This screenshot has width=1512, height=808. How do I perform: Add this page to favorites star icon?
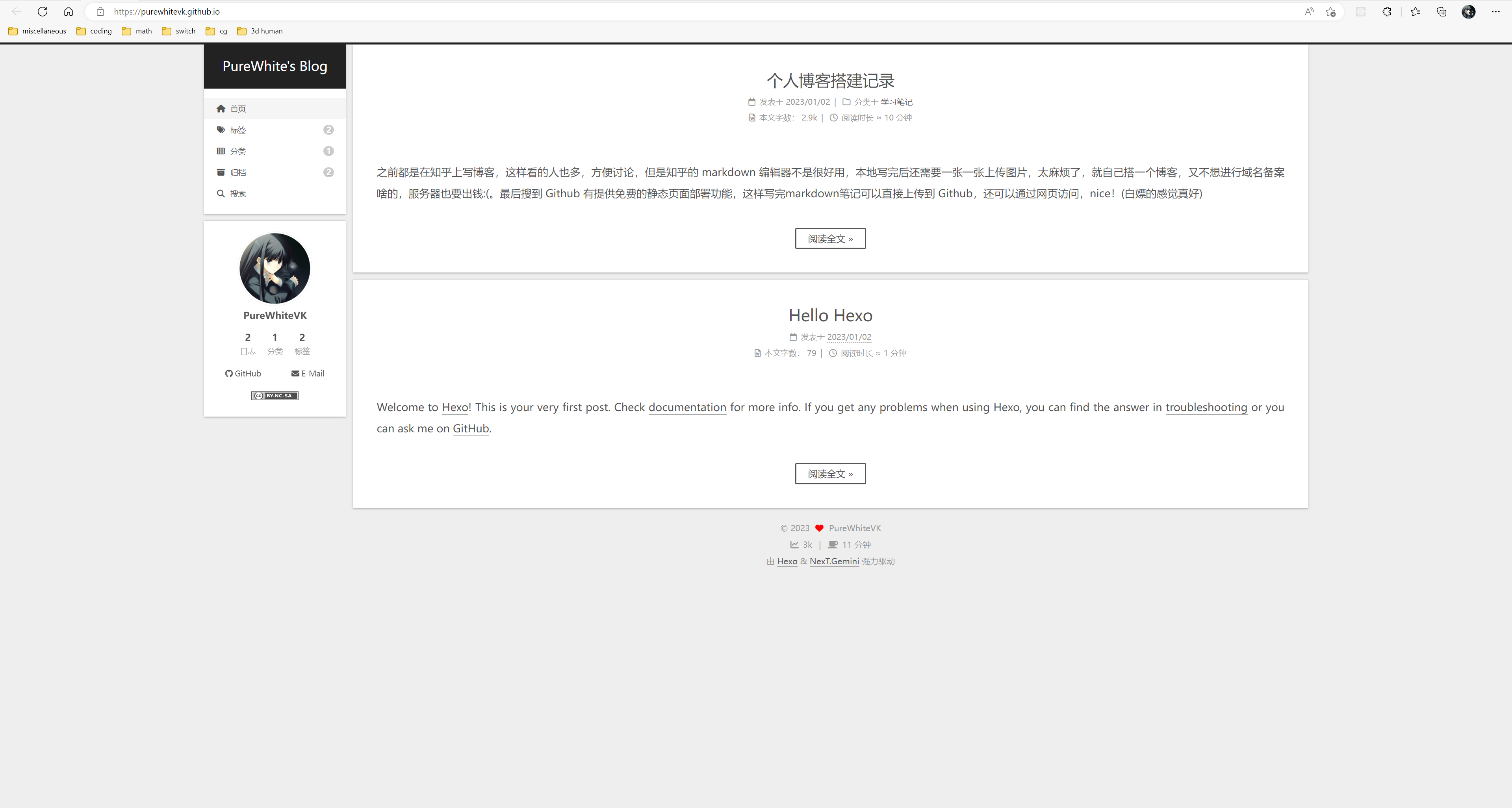pos(1330,11)
